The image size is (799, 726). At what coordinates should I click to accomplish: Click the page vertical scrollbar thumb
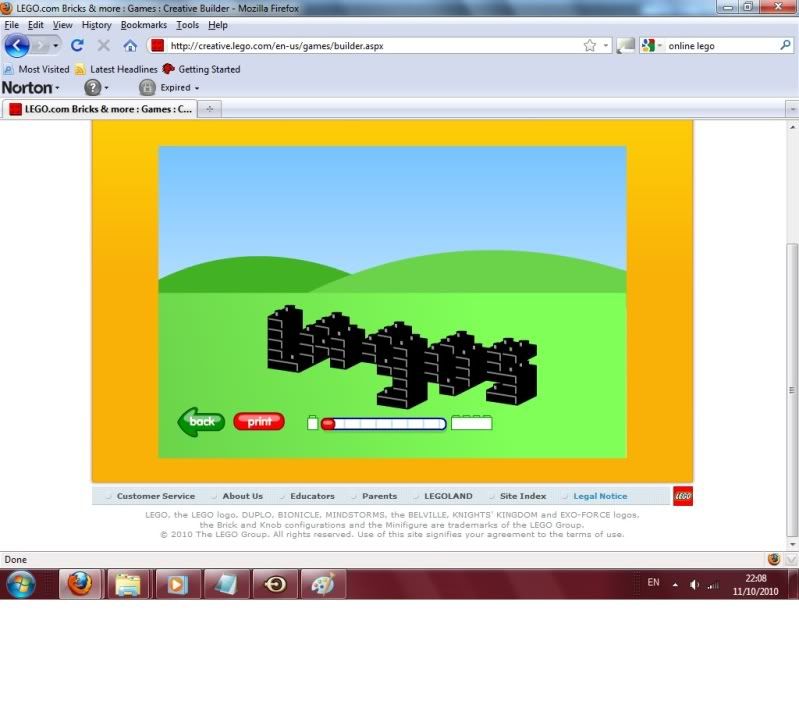792,390
